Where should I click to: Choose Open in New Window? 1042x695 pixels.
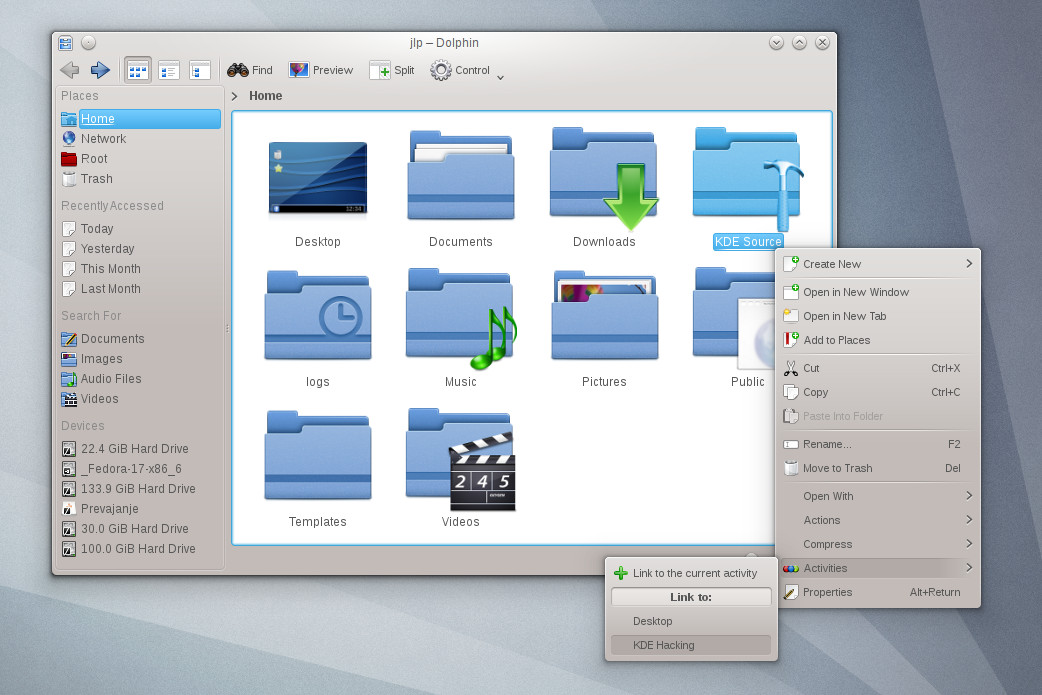click(x=878, y=292)
